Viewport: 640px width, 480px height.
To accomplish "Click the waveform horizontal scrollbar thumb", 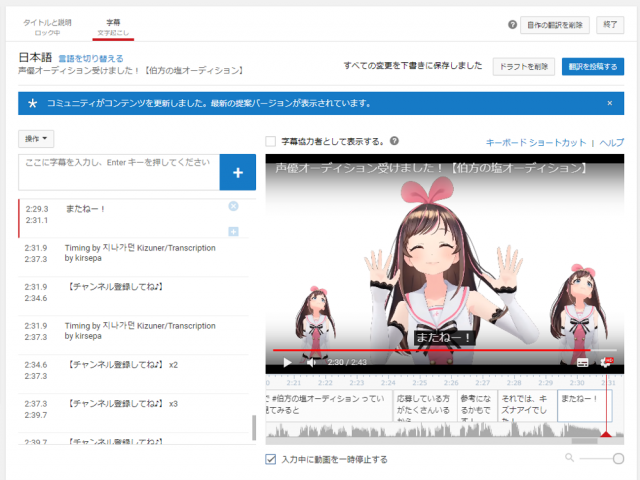I will [584, 441].
